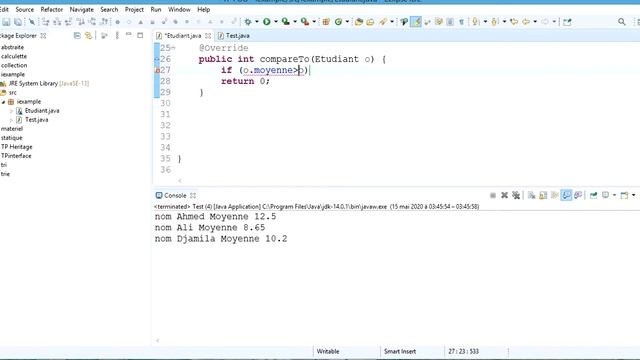Switch to the Test.java editor tab
Image resolution: width=640 pixels, height=360 pixels.
tap(234, 36)
